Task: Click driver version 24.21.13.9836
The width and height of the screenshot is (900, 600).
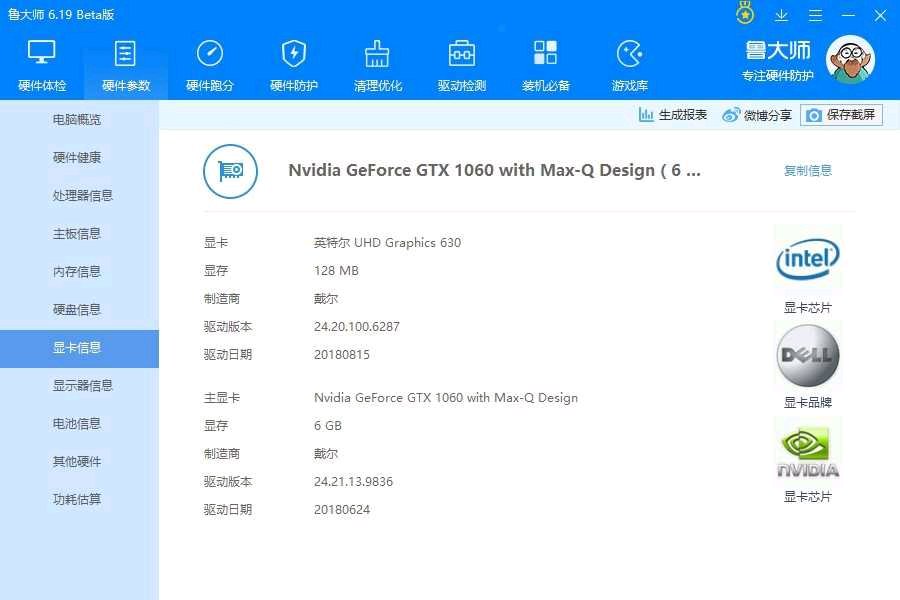Action: tap(354, 482)
